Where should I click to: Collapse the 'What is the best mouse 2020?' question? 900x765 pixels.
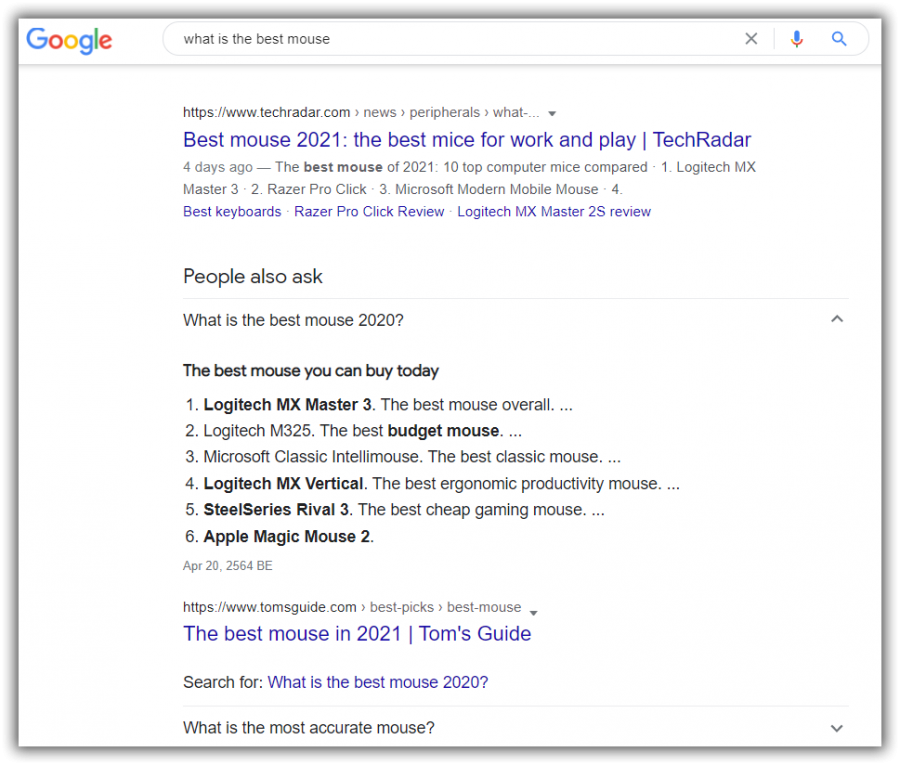pos(837,319)
